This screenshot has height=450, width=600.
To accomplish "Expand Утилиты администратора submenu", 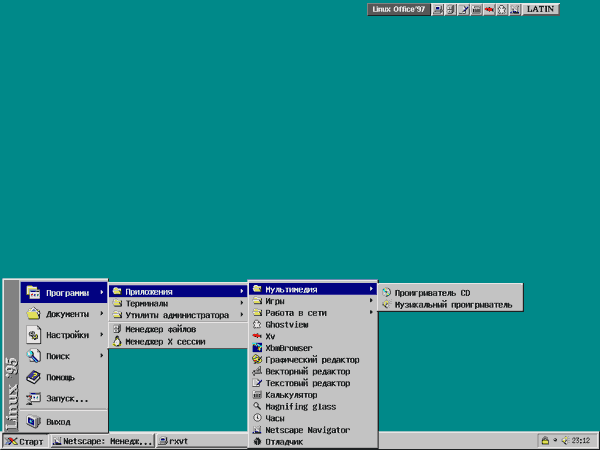I will pyautogui.click(x=177, y=315).
